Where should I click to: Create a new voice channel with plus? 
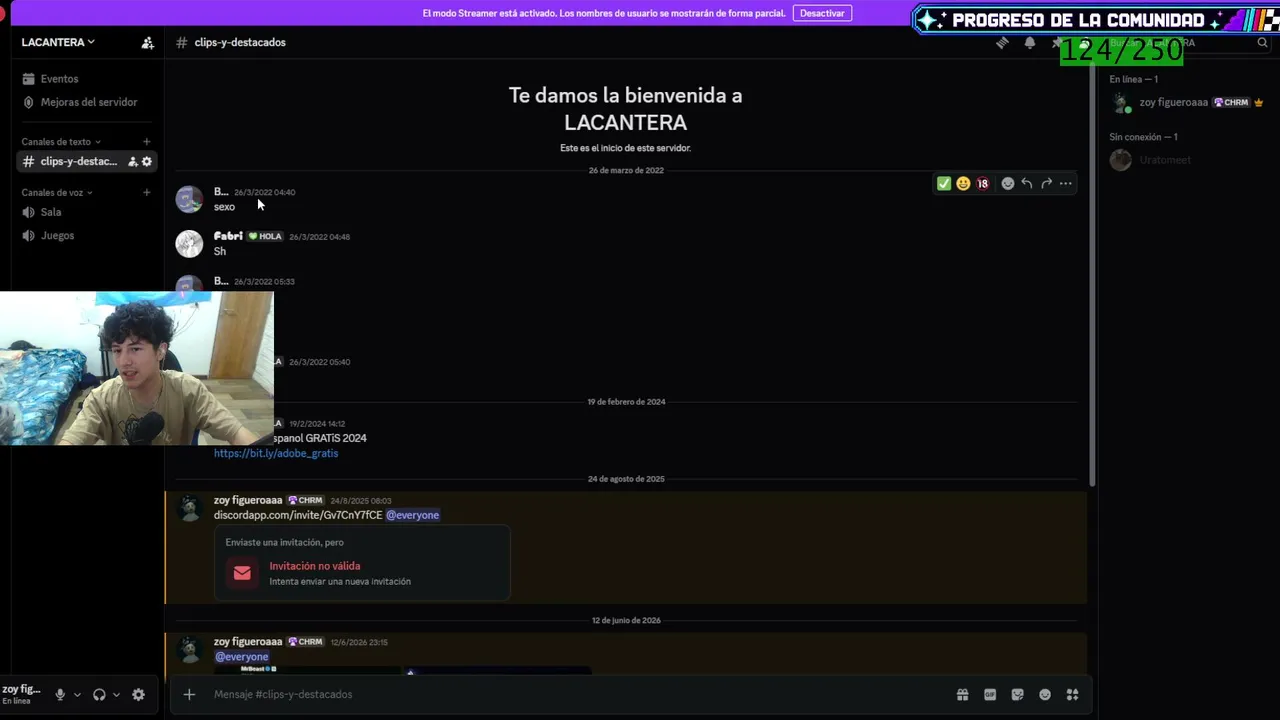click(x=147, y=193)
